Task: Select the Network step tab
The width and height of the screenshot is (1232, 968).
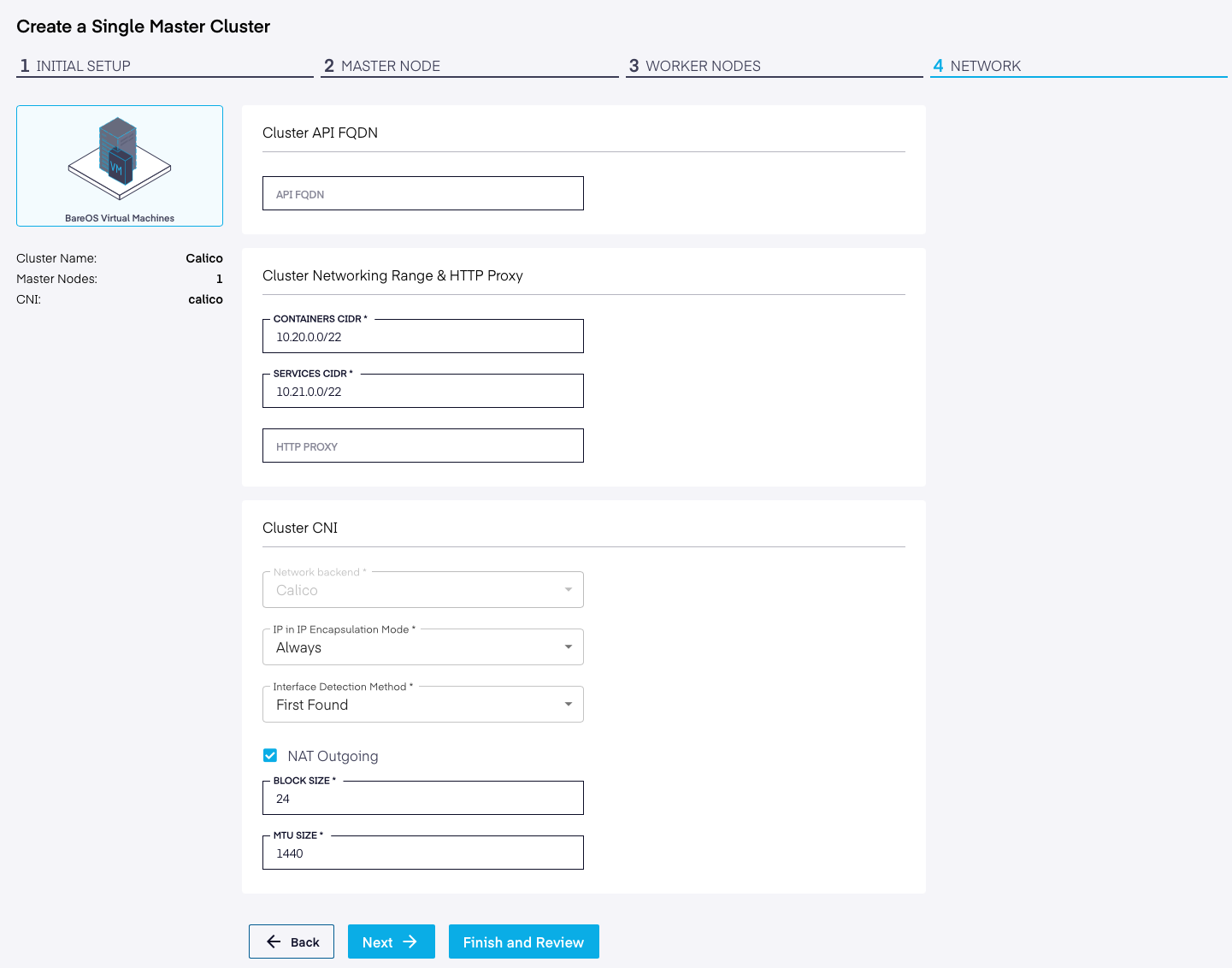Action: click(985, 66)
